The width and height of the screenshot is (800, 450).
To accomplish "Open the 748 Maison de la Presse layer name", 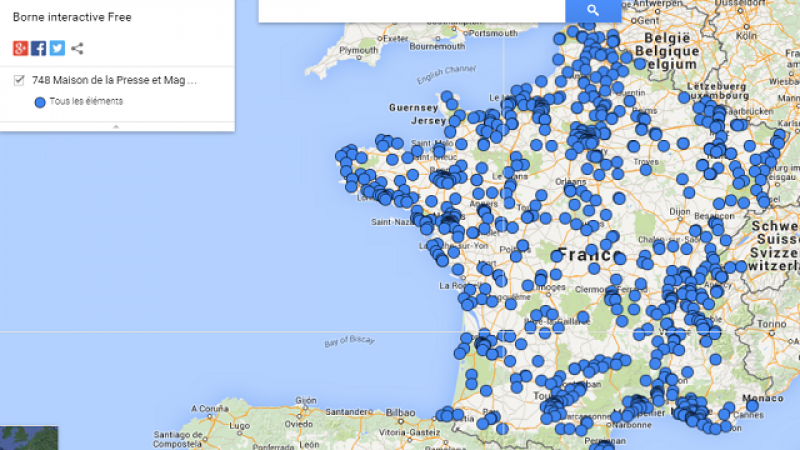I will pyautogui.click(x=114, y=80).
